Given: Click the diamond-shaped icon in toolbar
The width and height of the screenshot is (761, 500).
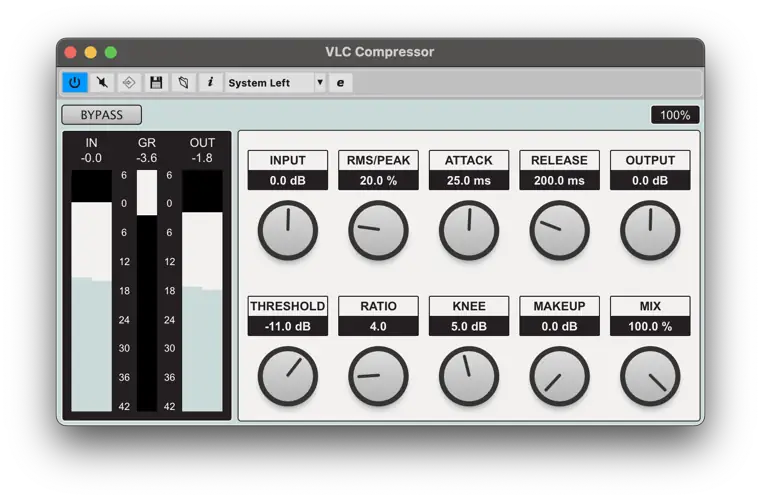Looking at the screenshot, I should click(x=129, y=82).
